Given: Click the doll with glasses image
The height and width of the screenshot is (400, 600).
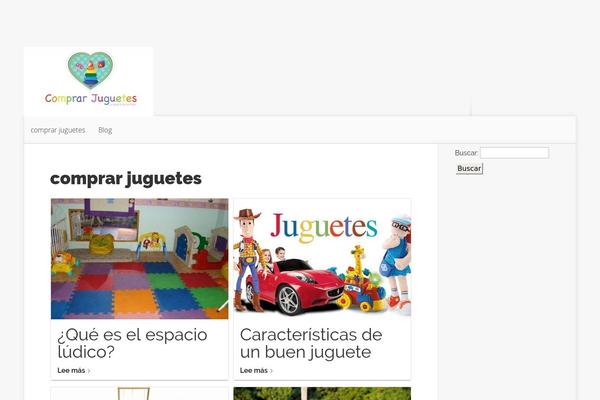Looking at the screenshot, I should [397, 257].
